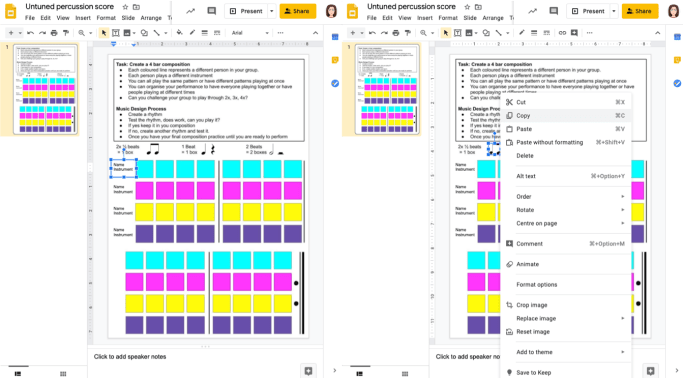Screen dimensions: 683x378
Task: Choose Crop image from context menu
Action: pos(565,305)
